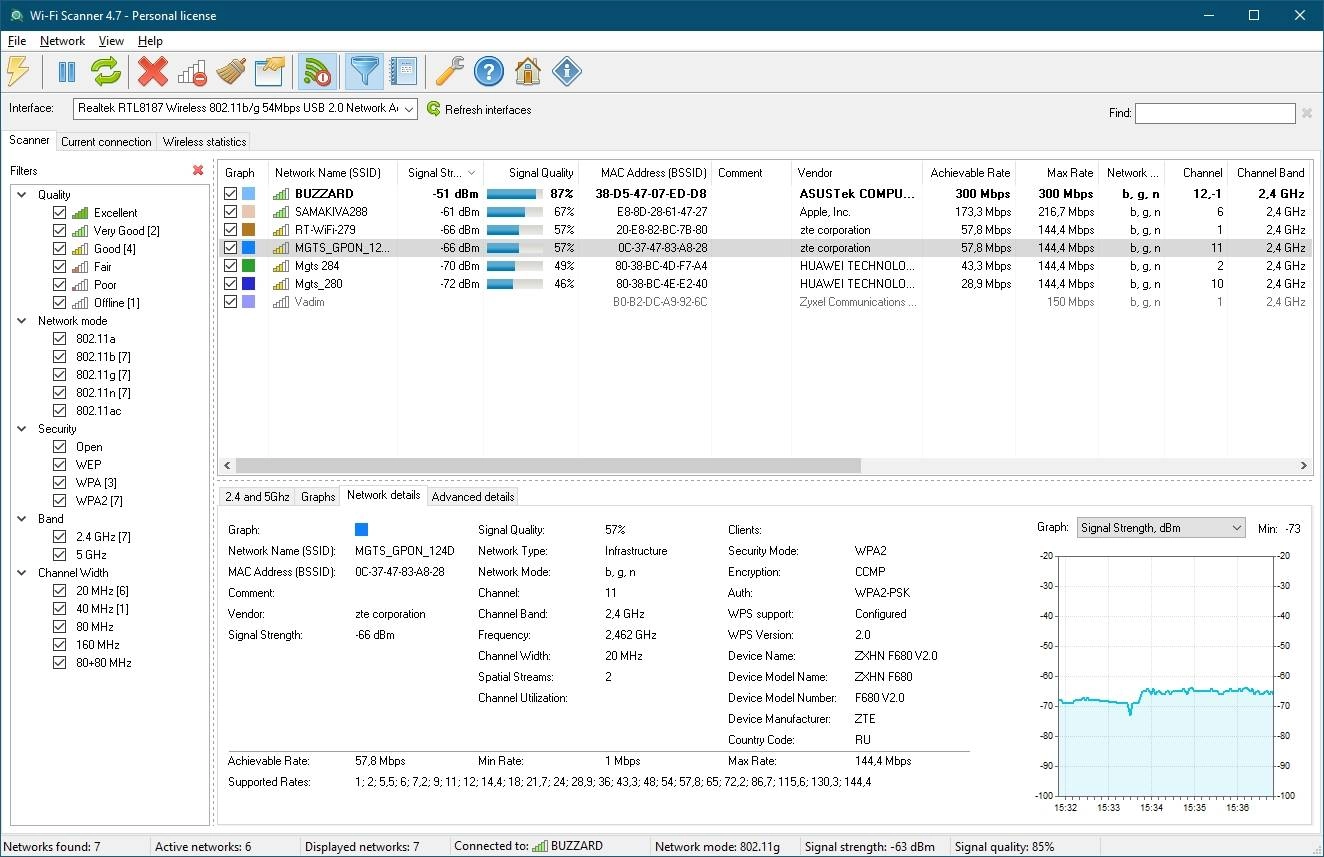Click the red X delete icon
The height and width of the screenshot is (857, 1324).
click(x=153, y=71)
